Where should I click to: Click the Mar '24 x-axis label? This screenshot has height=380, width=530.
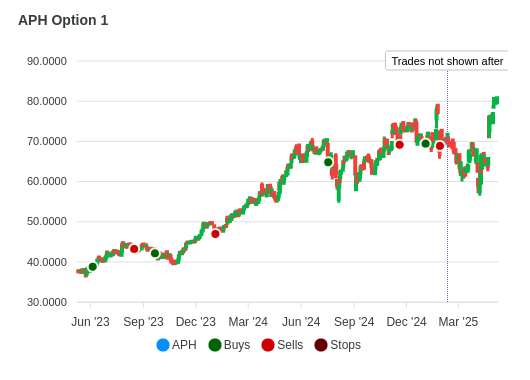tap(248, 322)
